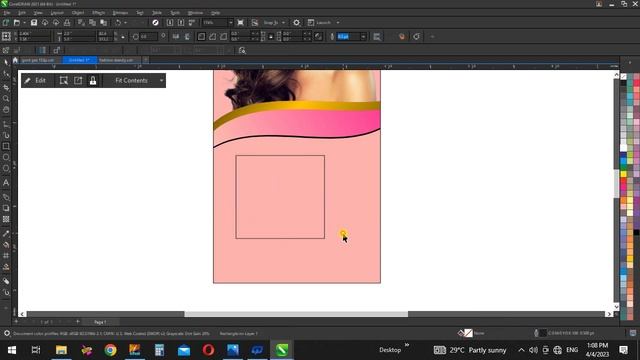Click the Windows Start button
The image size is (640, 360).
click(12, 350)
